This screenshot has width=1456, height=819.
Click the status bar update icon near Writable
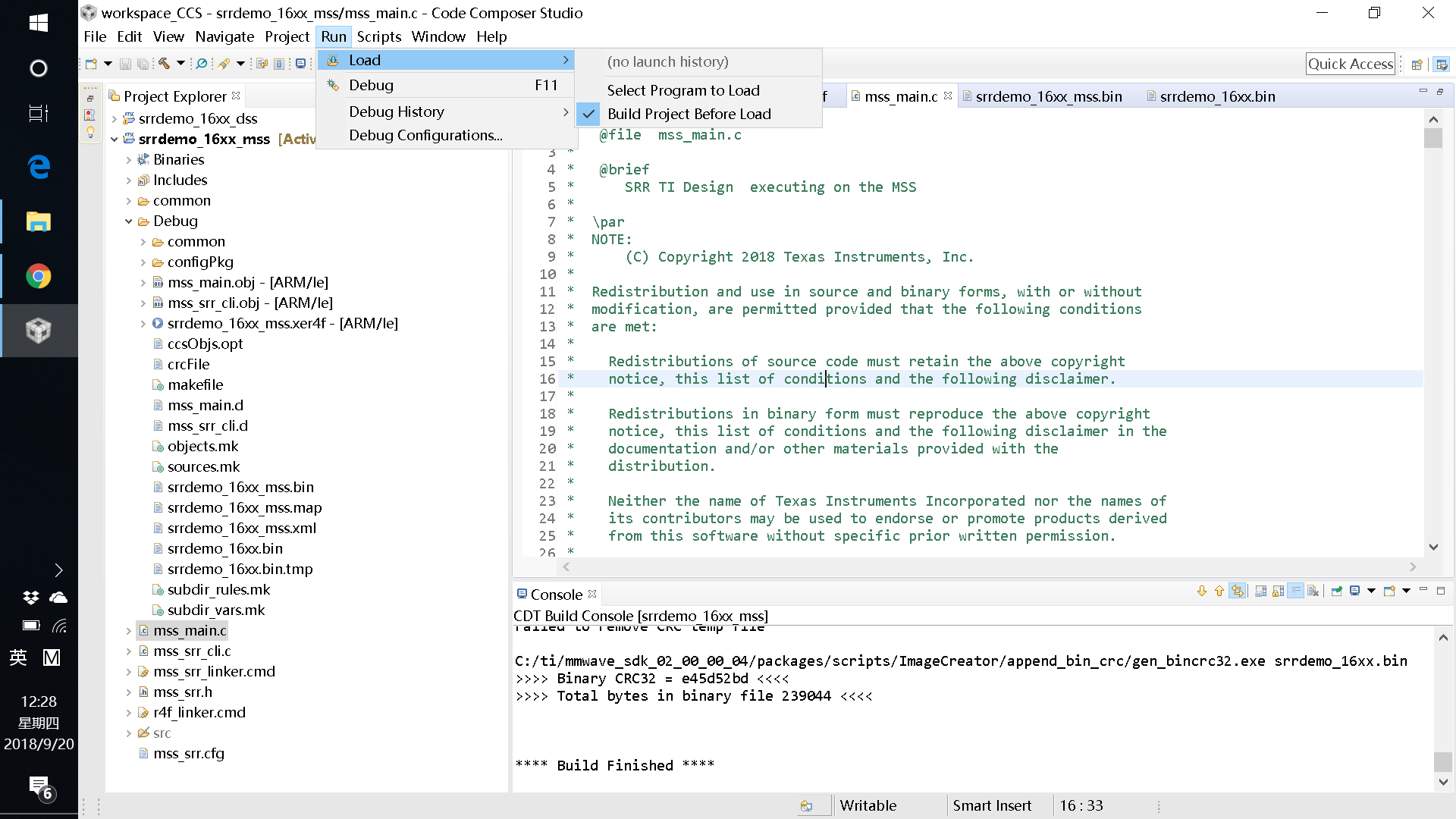(806, 806)
